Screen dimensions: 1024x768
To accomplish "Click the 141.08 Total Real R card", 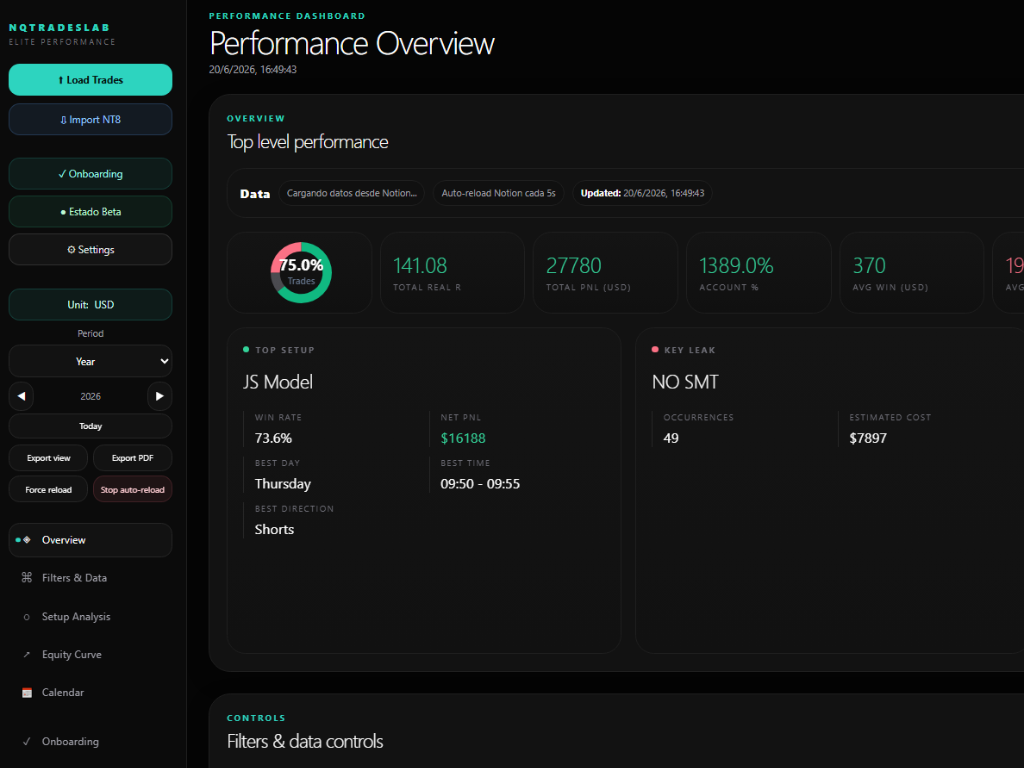I will click(452, 272).
